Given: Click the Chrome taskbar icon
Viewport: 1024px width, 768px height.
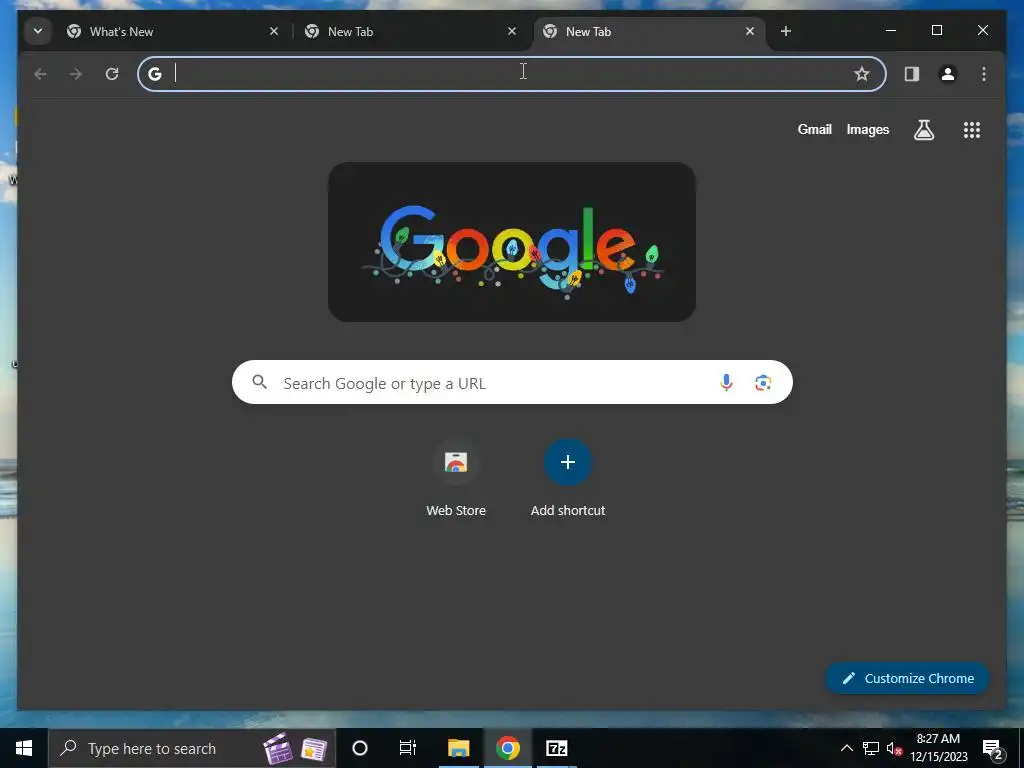Looking at the screenshot, I should click(507, 748).
